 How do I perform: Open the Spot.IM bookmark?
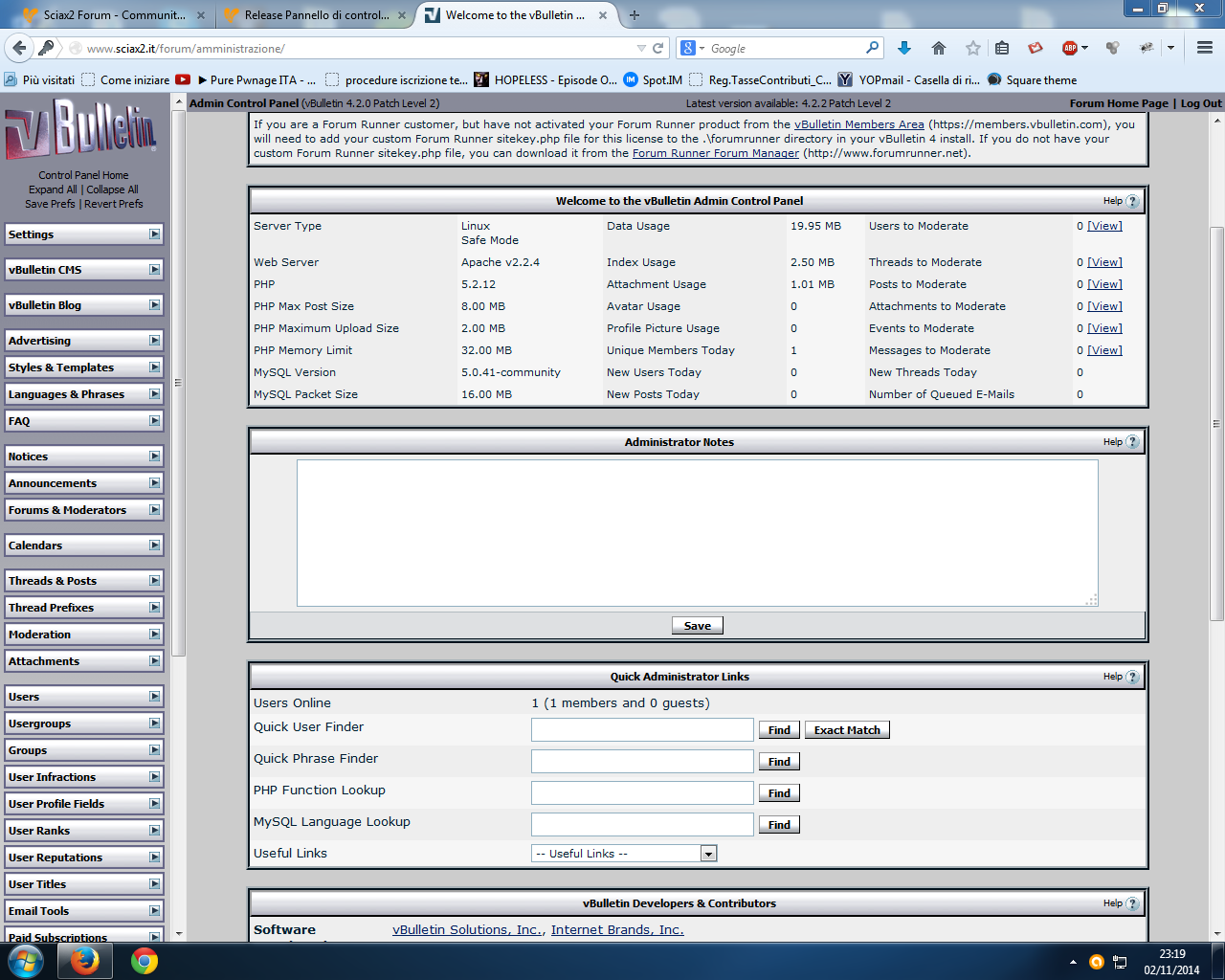point(653,80)
